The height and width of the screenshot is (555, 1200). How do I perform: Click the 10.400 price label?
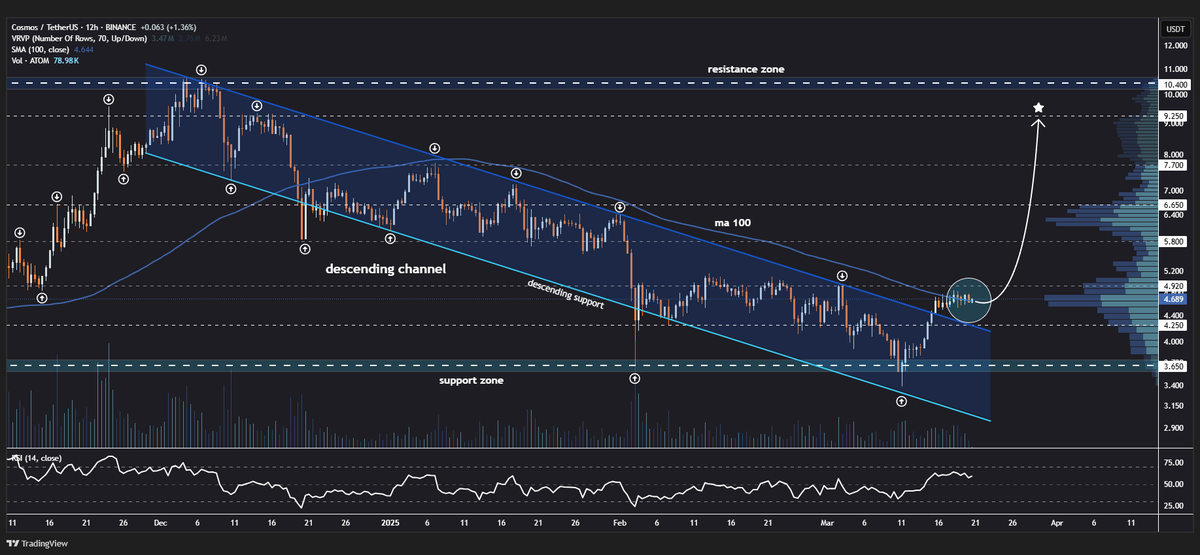1173,86
